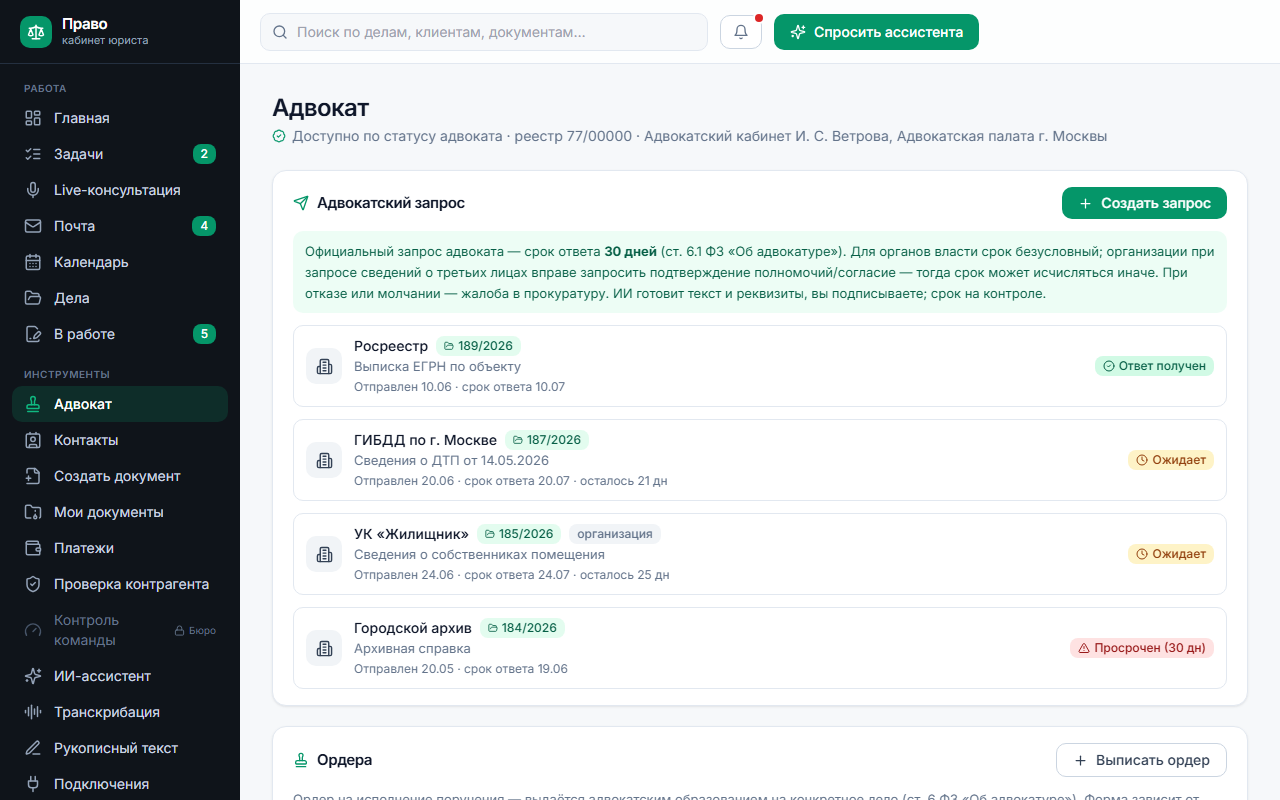Open the locked Контроль команды item
Viewport: 1280px width, 800px height.
coord(120,630)
